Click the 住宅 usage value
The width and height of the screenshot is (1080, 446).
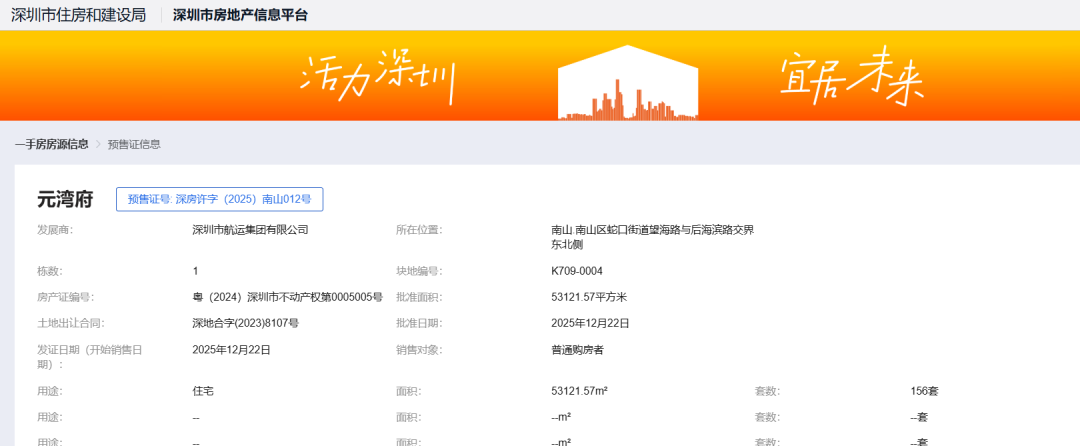click(x=204, y=391)
